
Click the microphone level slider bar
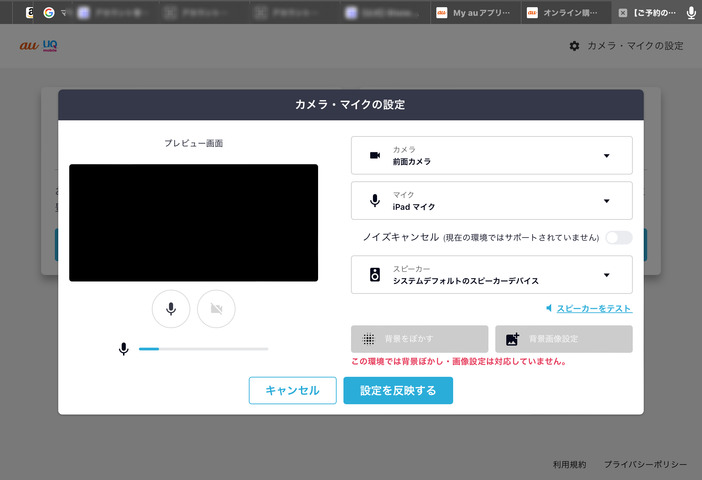[203, 349]
